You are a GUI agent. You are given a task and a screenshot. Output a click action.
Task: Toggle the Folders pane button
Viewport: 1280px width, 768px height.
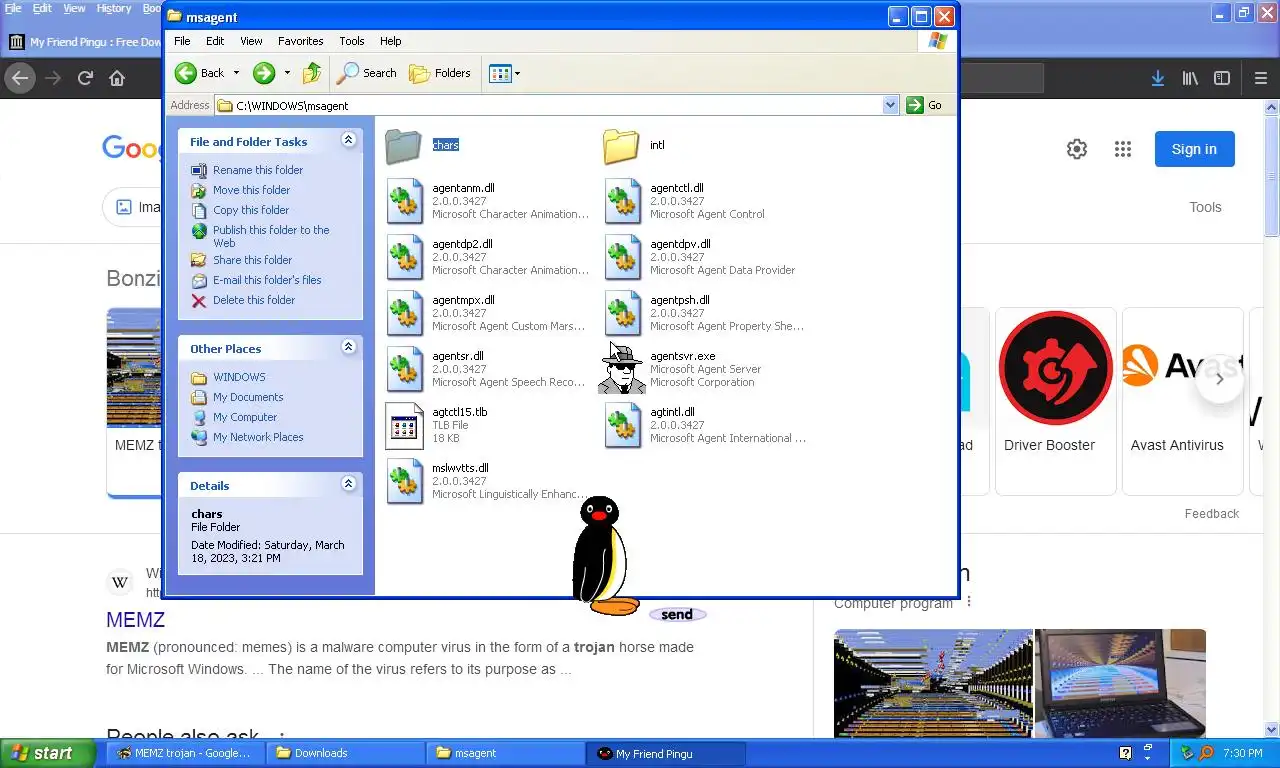(x=440, y=73)
